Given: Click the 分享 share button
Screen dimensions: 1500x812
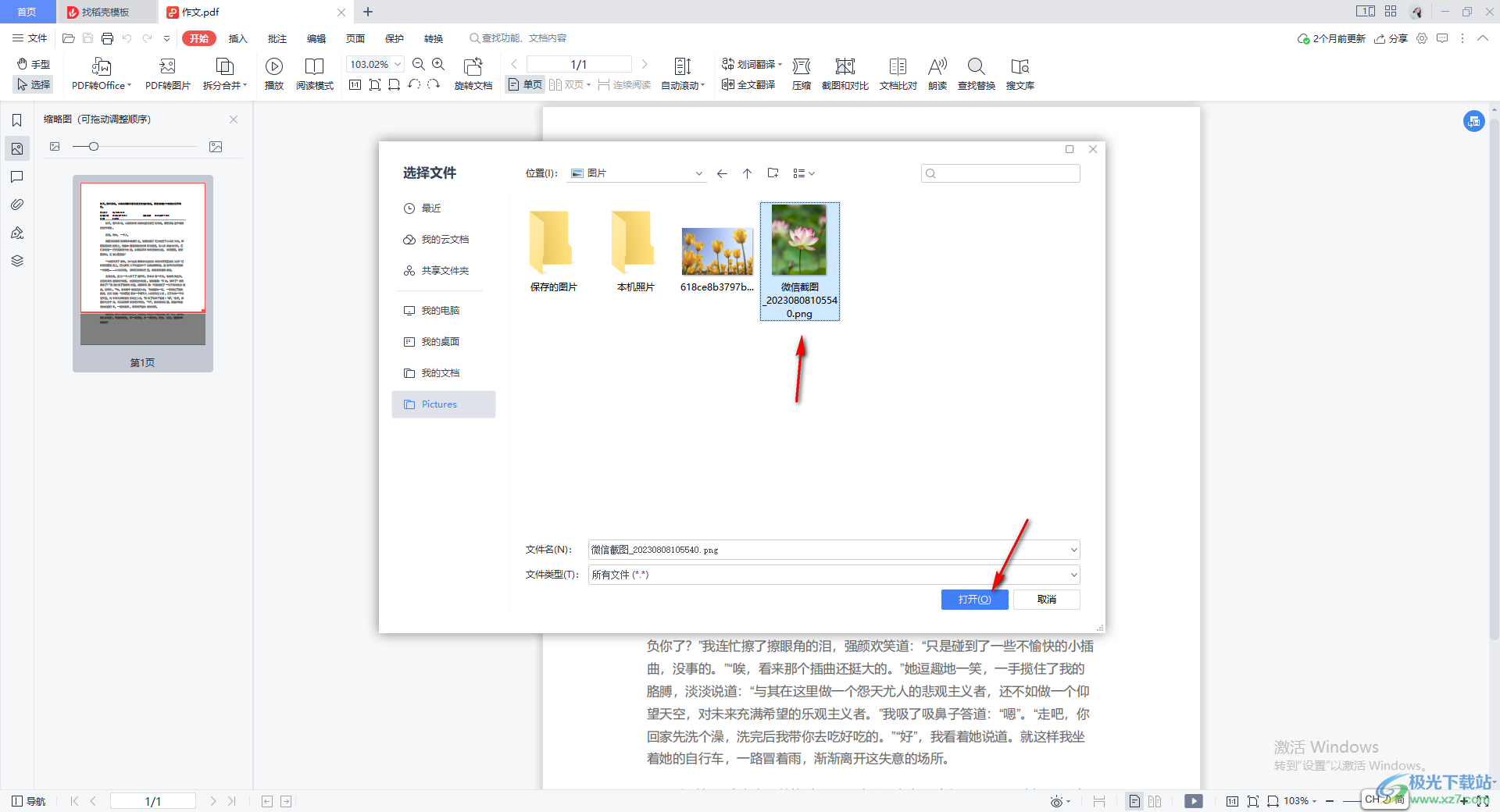Looking at the screenshot, I should click(1391, 38).
